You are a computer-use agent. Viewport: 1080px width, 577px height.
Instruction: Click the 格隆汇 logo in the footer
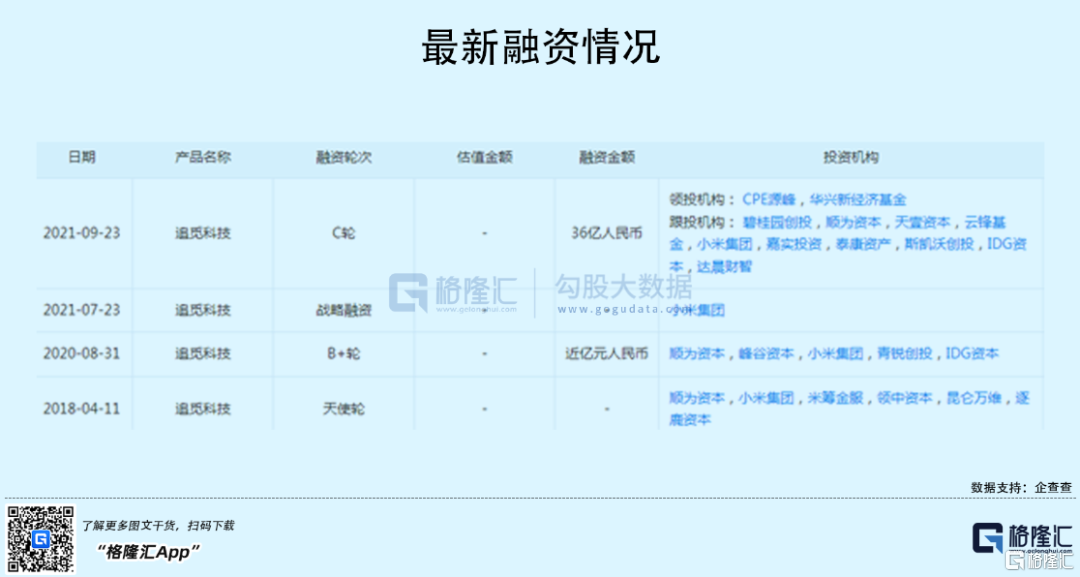[1022, 538]
